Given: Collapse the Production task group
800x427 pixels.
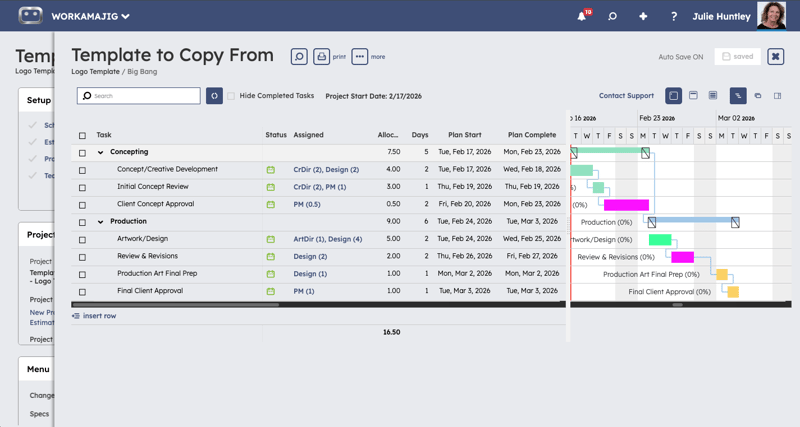Looking at the screenshot, I should click(101, 222).
